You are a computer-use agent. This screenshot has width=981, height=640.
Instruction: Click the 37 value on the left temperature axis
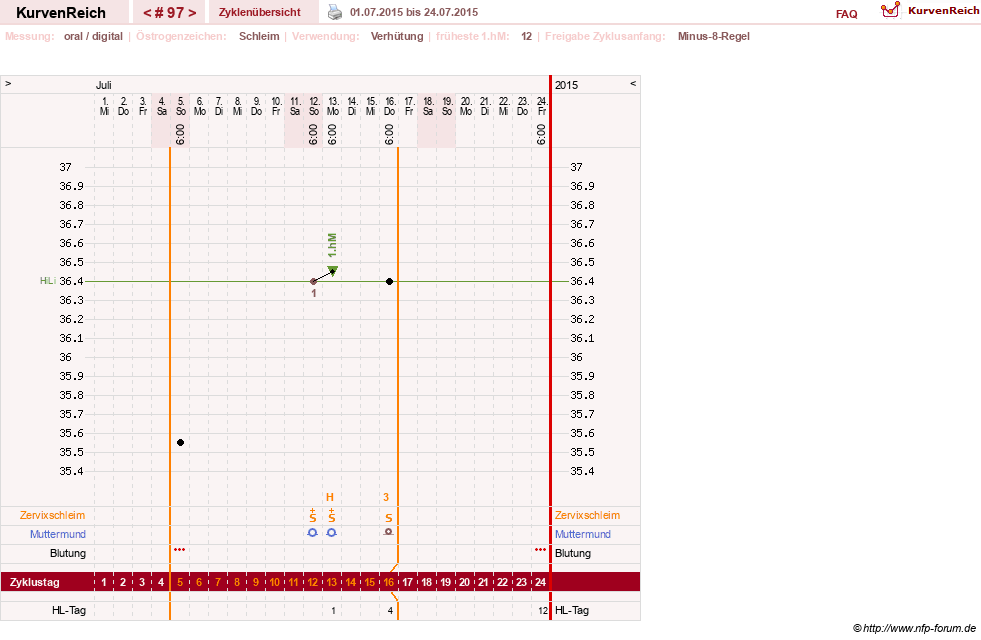pos(66,167)
